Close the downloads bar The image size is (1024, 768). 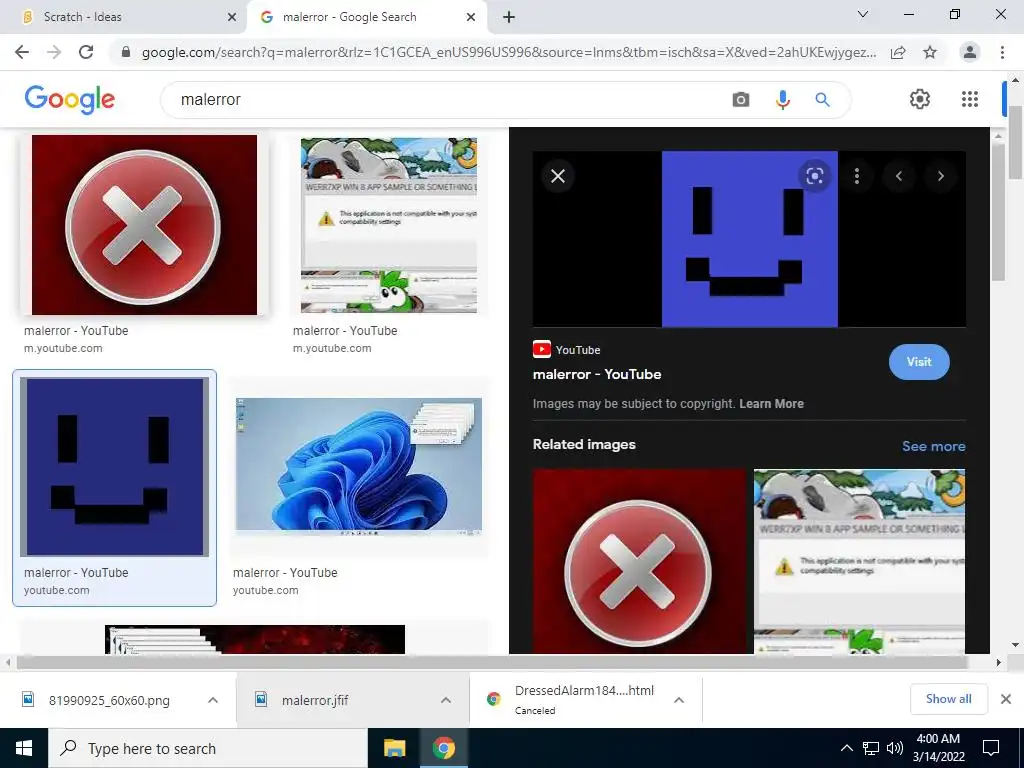pos(1006,699)
